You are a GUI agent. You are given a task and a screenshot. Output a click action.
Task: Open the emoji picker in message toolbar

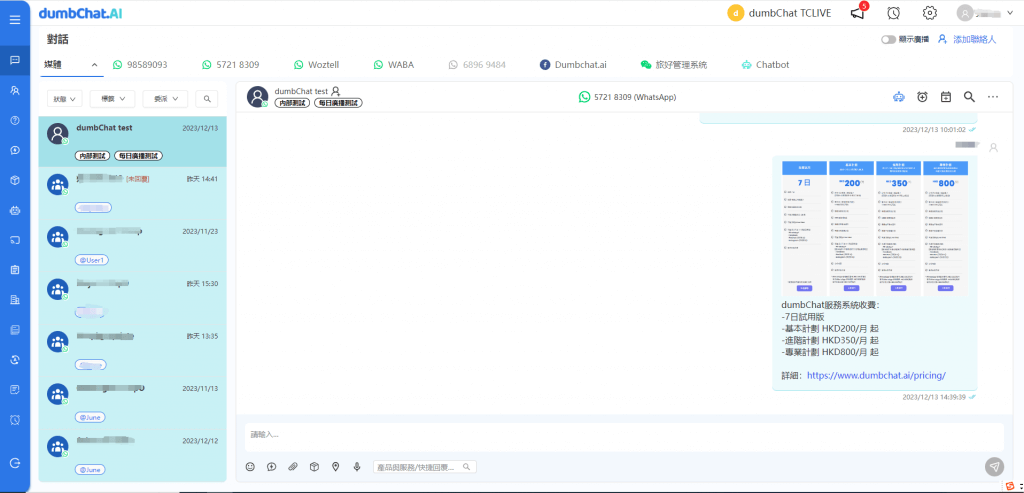pos(250,467)
